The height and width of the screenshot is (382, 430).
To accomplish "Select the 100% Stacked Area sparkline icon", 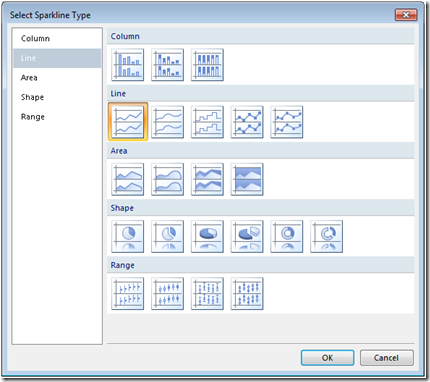I will point(247,179).
